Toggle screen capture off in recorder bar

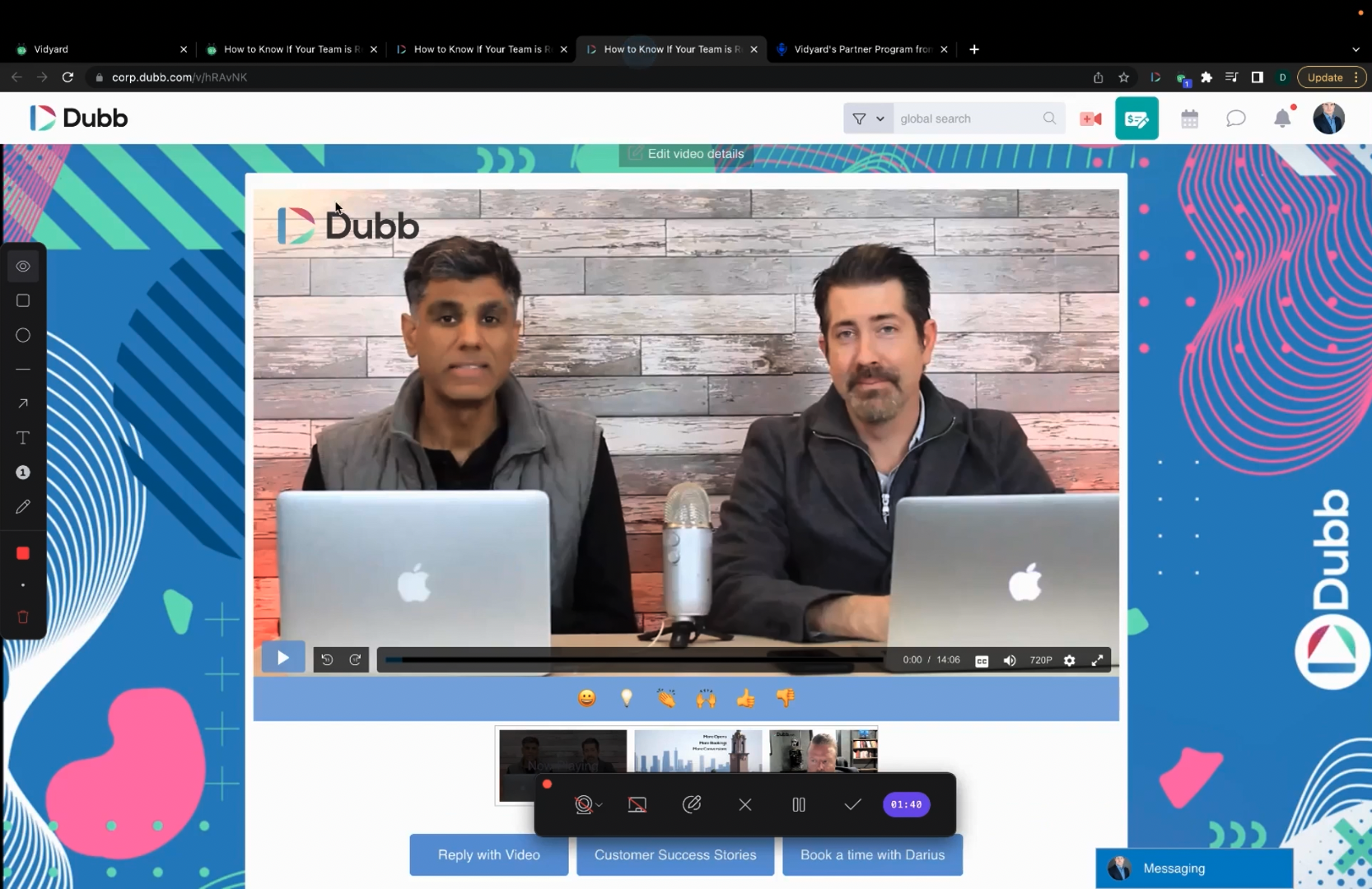637,805
